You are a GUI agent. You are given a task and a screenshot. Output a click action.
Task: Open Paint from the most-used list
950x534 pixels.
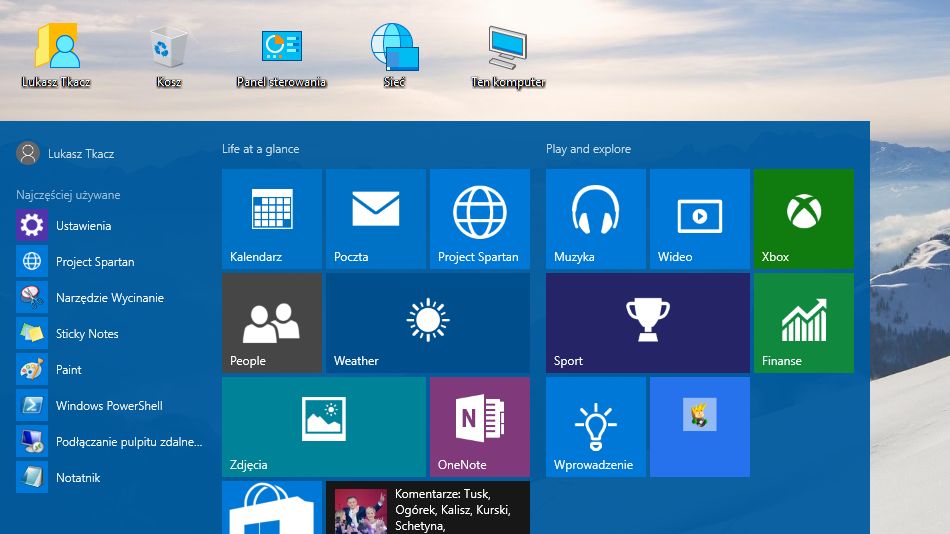click(x=110, y=370)
